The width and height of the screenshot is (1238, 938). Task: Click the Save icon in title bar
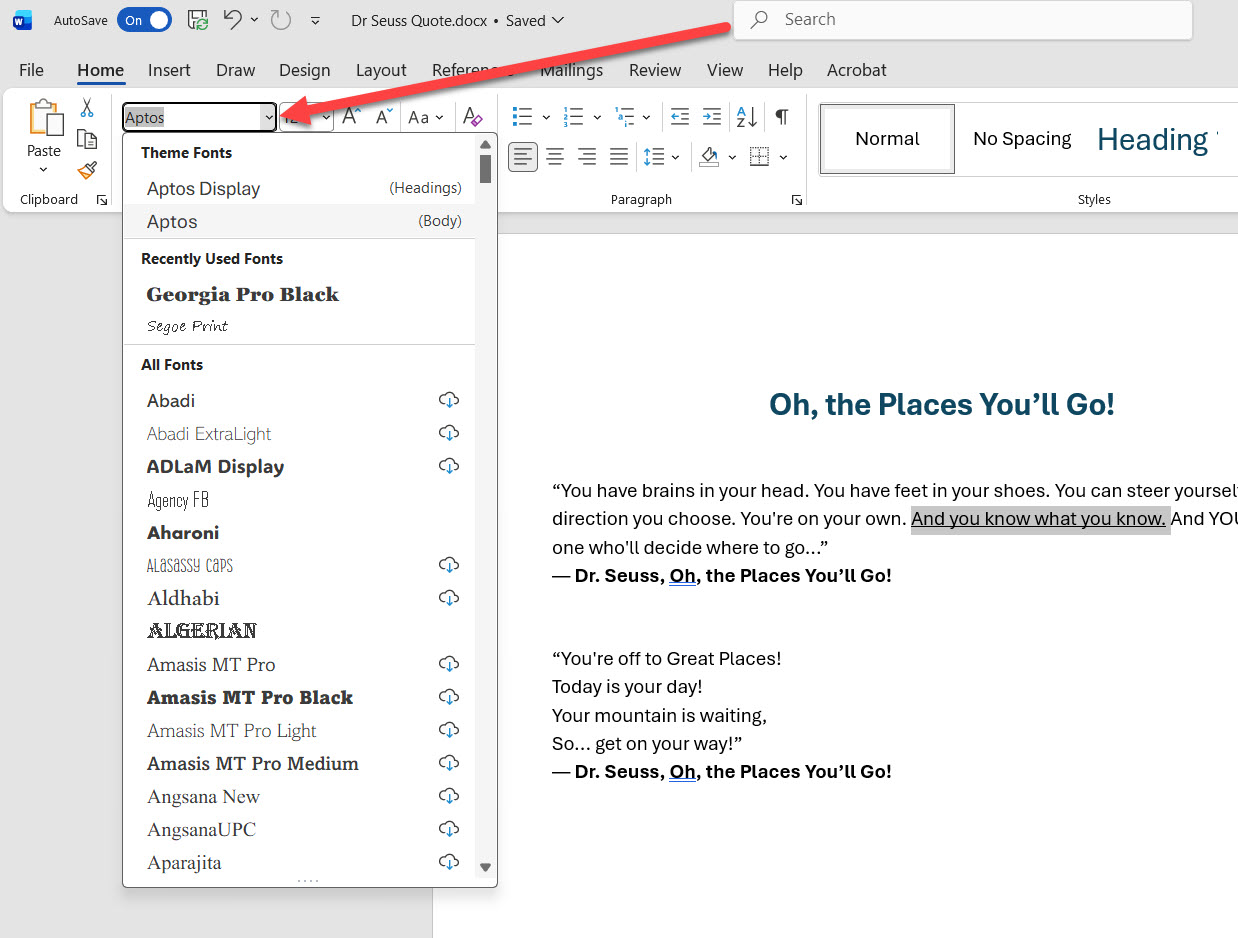coord(198,20)
